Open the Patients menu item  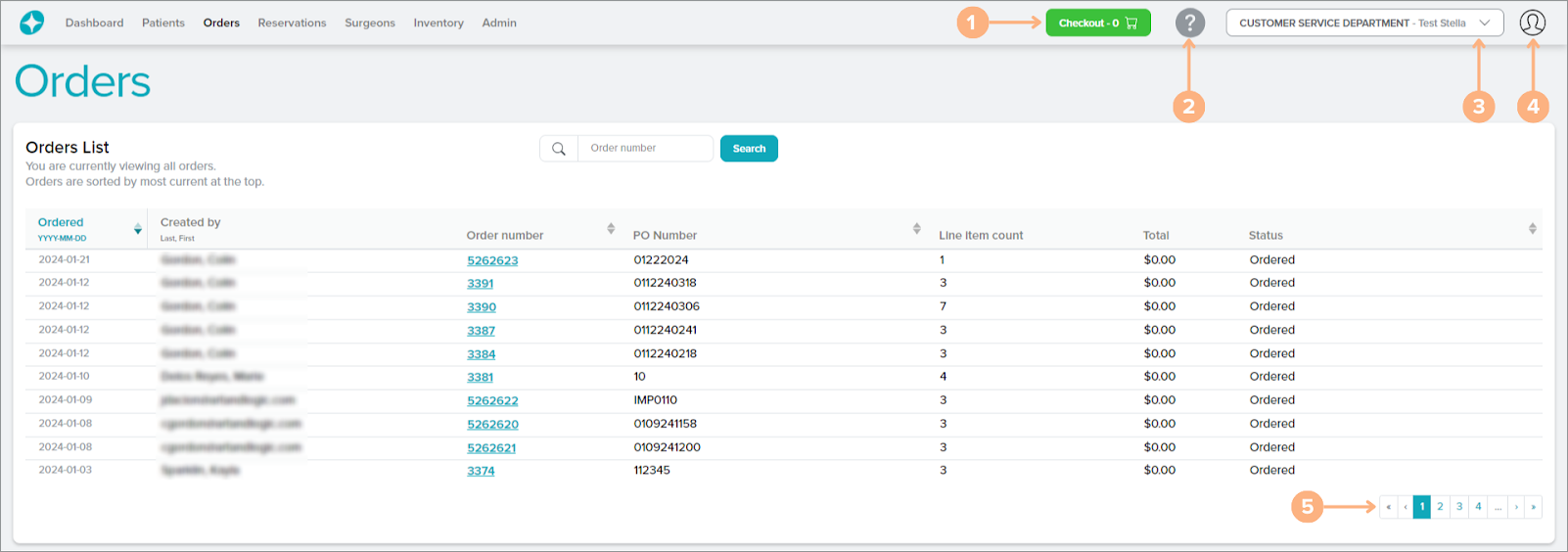click(162, 23)
